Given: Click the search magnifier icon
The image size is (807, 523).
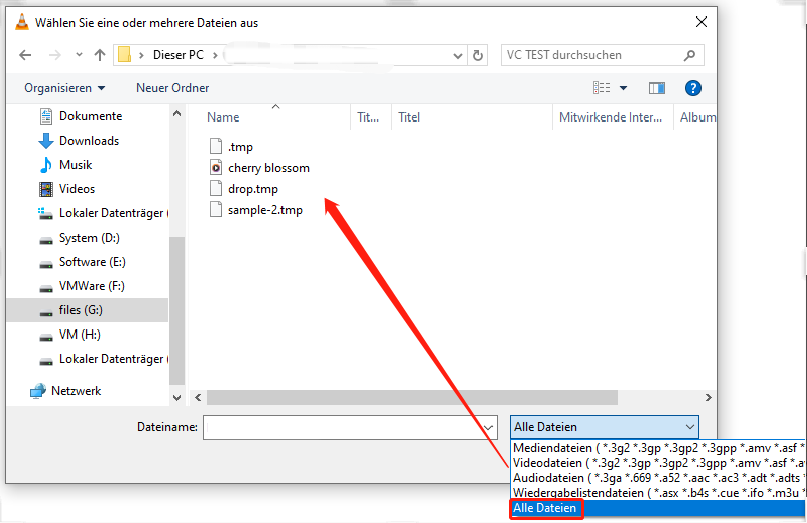Looking at the screenshot, I should (x=689, y=55).
